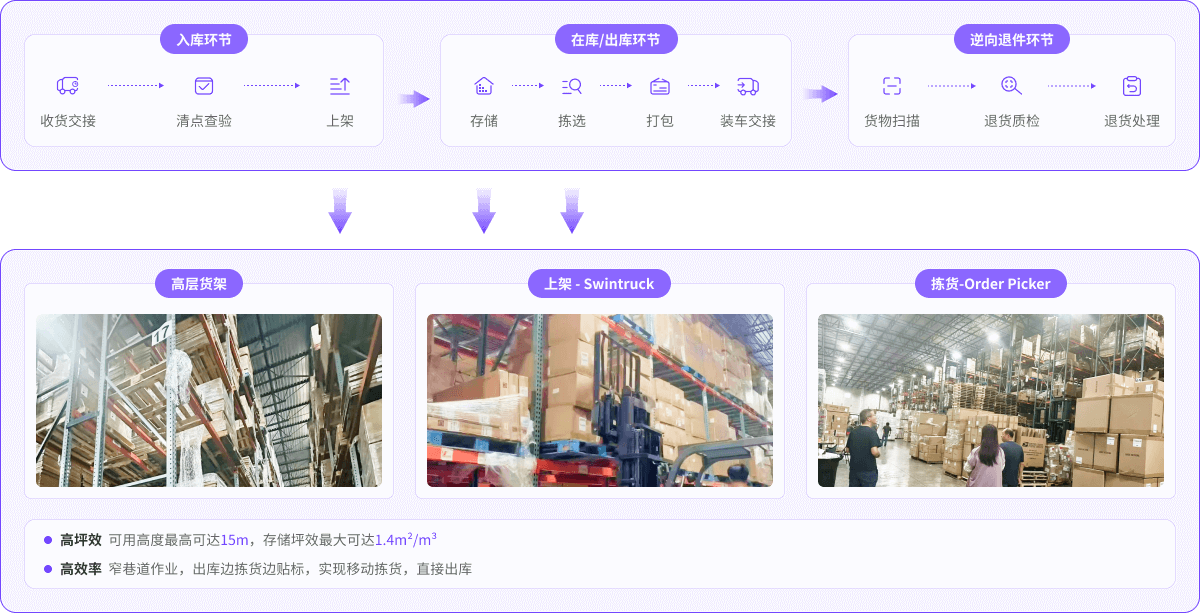Select the 逆向退件环节 stage label
This screenshot has width=1200, height=613.
[1011, 40]
